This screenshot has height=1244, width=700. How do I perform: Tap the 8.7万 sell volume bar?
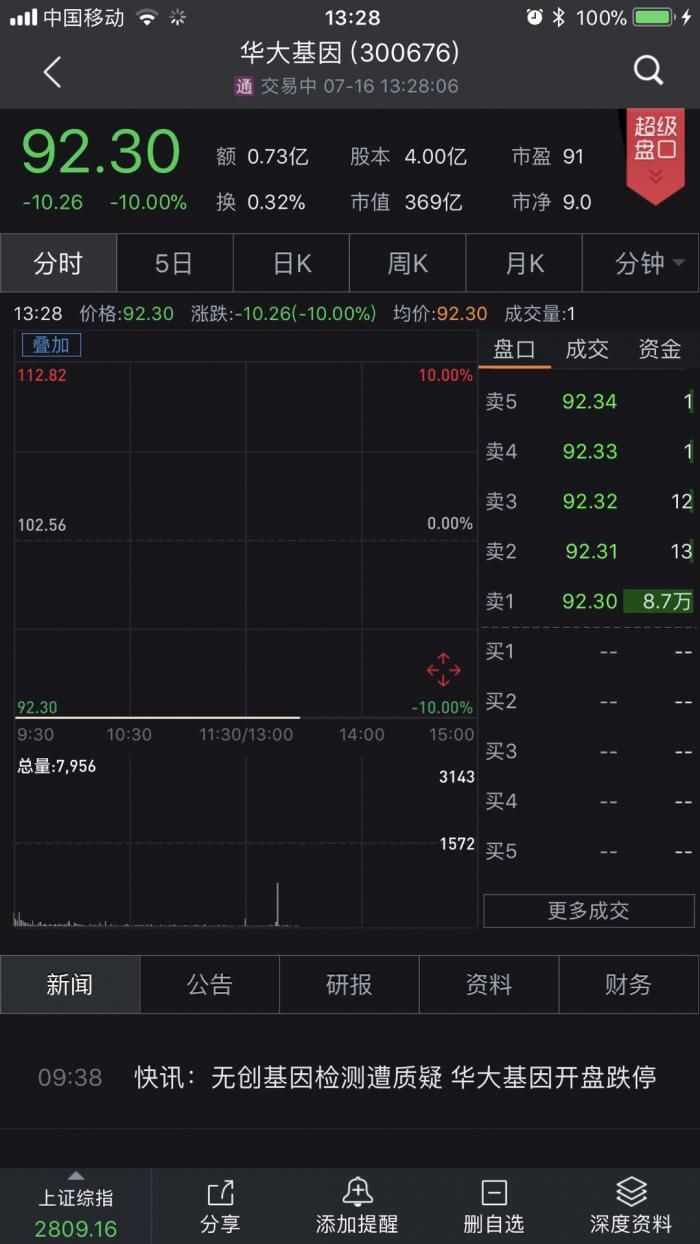pyautogui.click(x=658, y=602)
